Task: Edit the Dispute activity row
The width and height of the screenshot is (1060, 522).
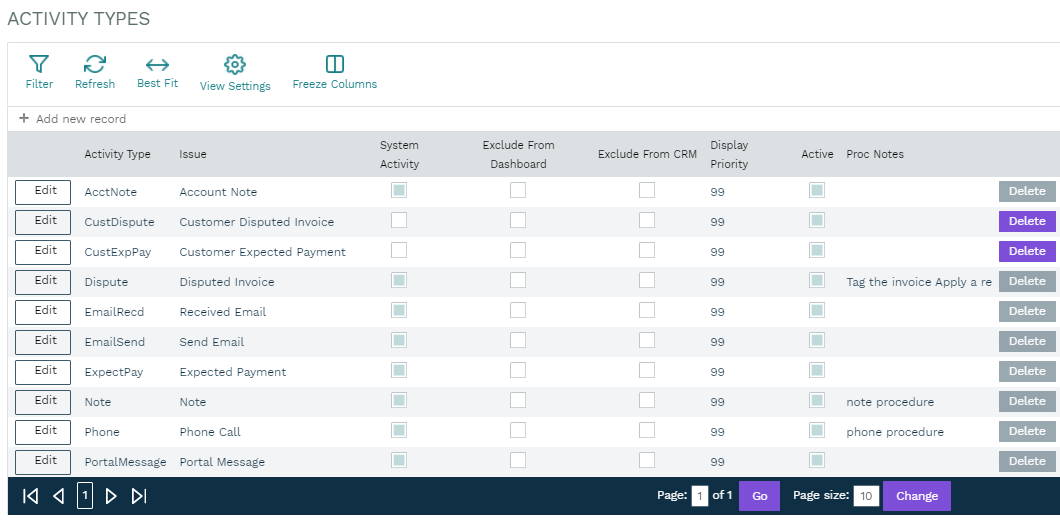Action: (x=43, y=282)
